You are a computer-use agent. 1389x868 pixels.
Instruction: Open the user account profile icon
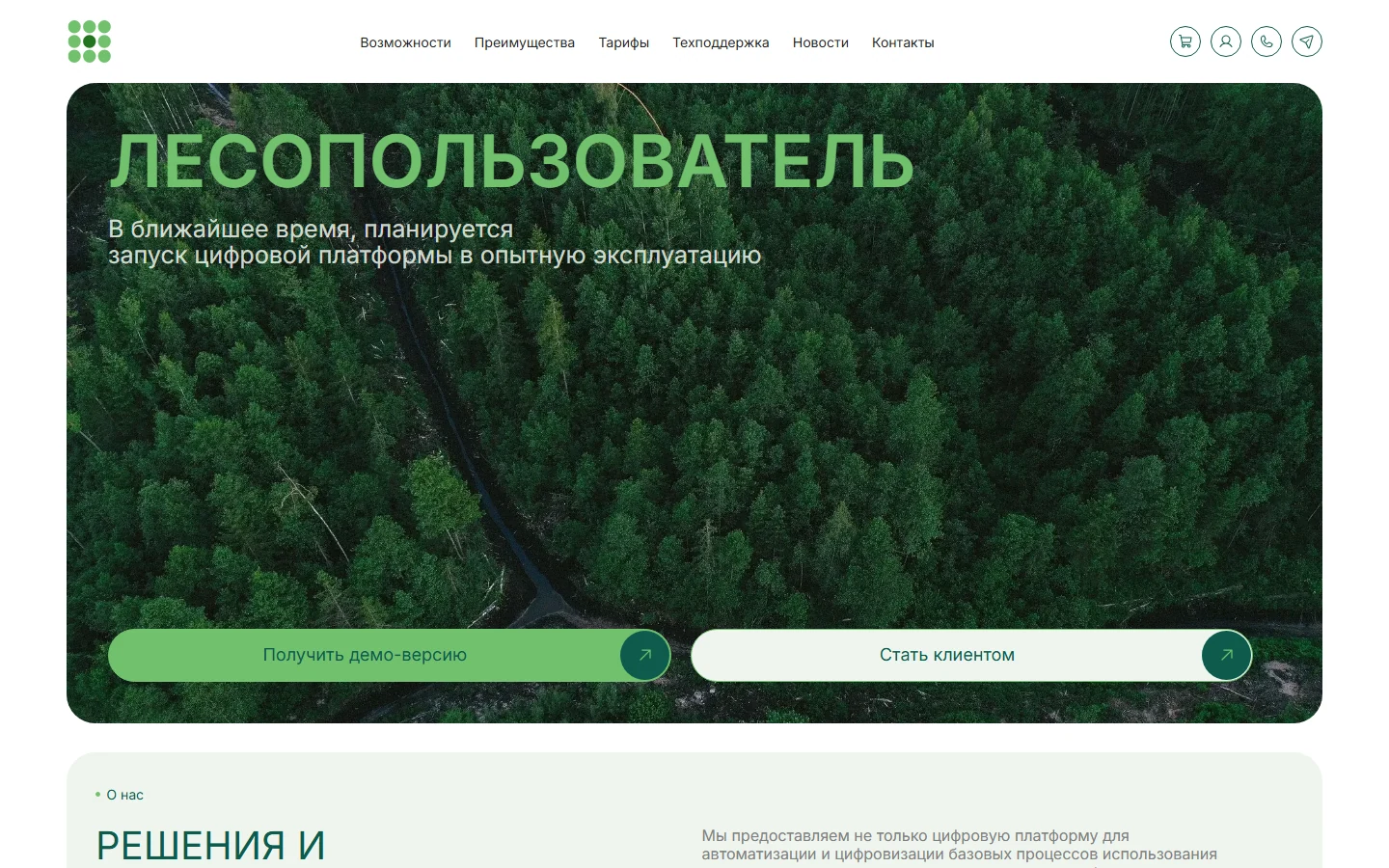[1226, 41]
